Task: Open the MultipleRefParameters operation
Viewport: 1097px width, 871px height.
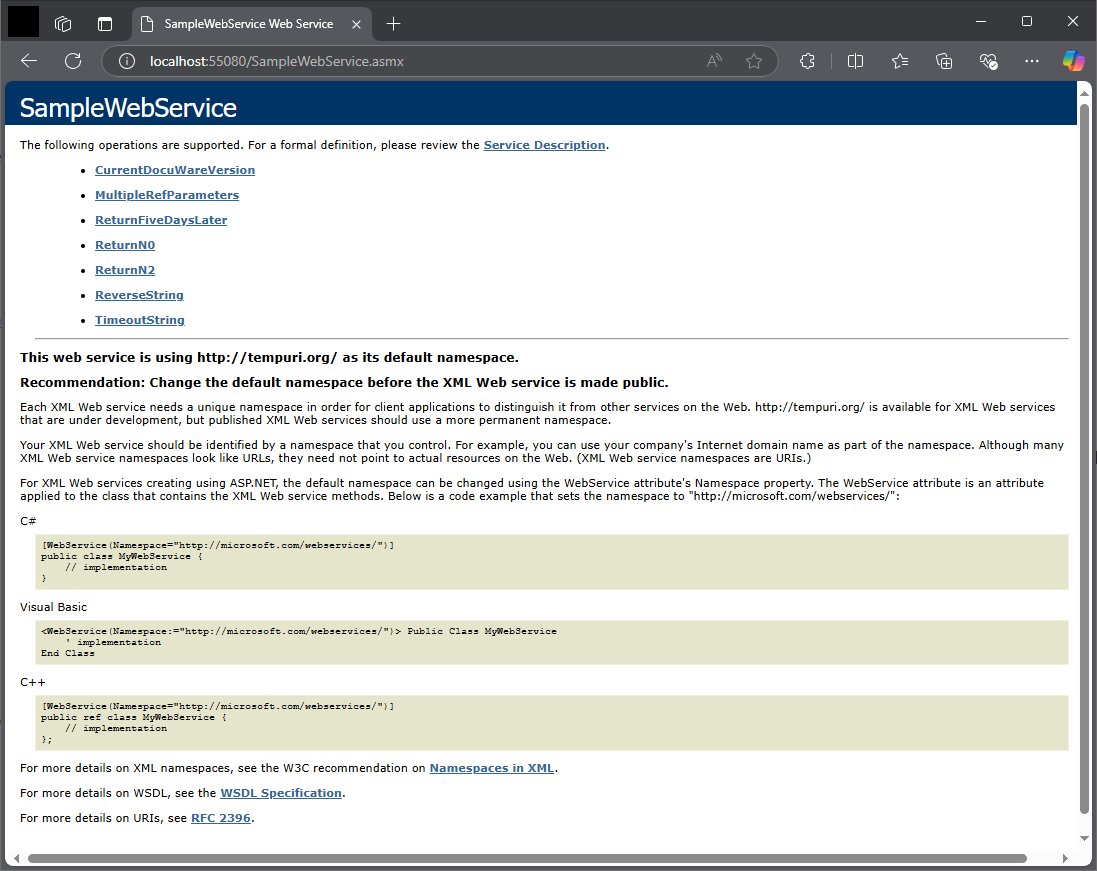Action: pos(167,195)
